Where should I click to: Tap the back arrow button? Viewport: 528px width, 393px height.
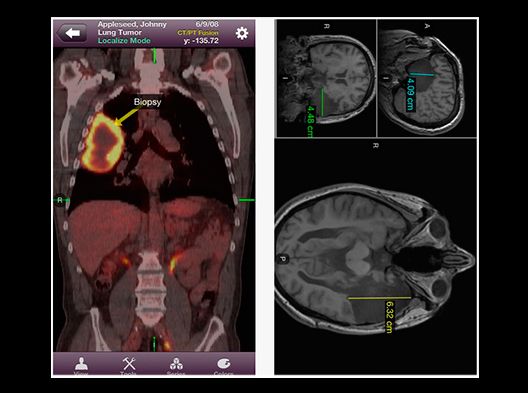72,33
